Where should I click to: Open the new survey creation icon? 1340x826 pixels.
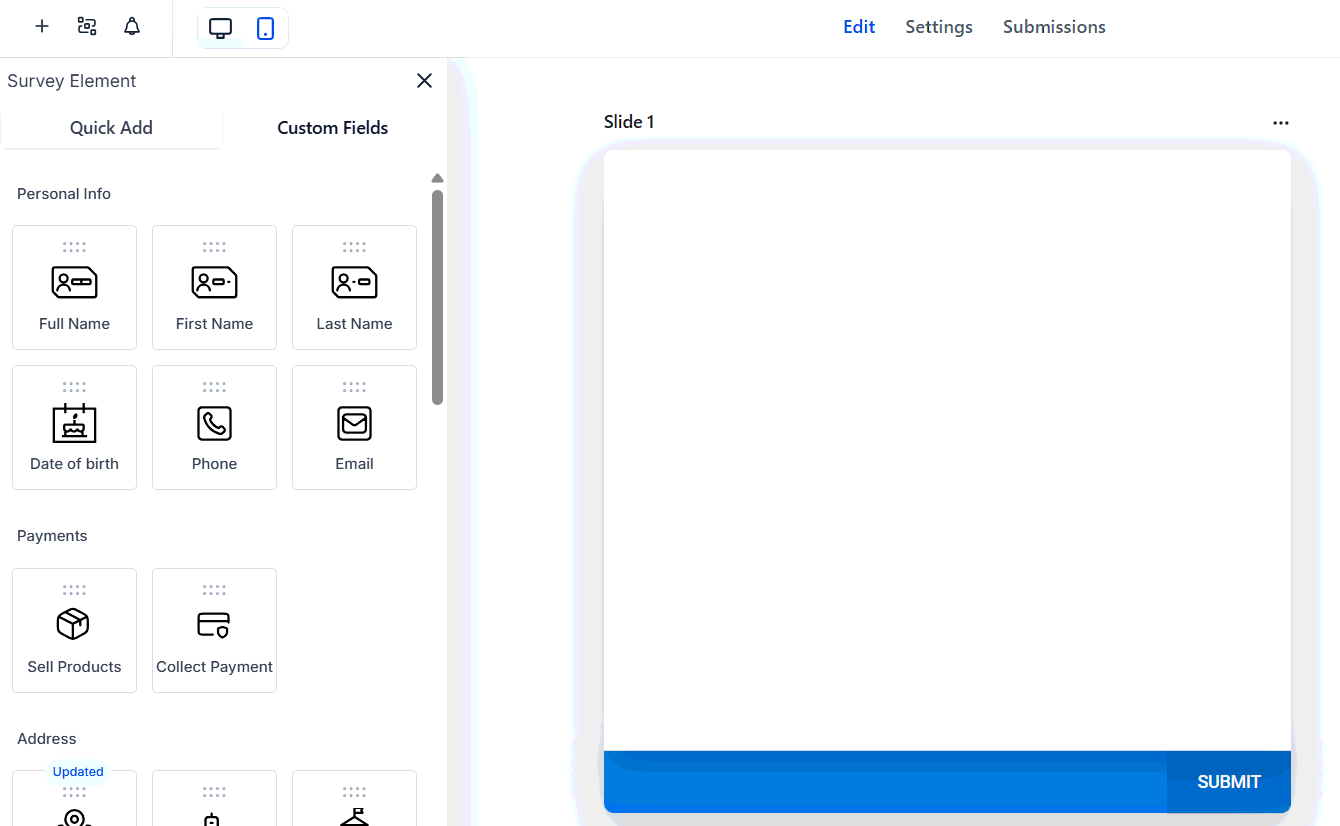pos(41,26)
